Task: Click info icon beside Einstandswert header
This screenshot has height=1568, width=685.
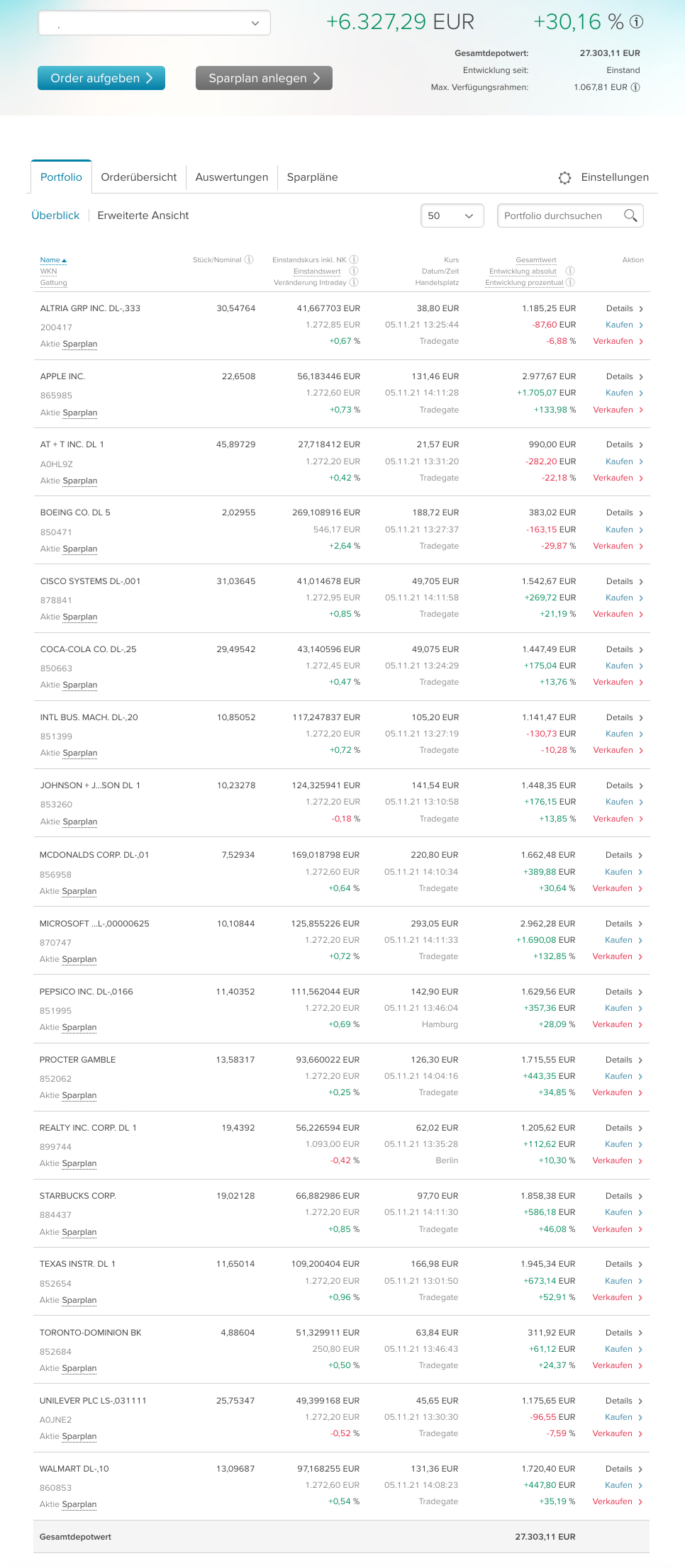Action: pos(354,271)
